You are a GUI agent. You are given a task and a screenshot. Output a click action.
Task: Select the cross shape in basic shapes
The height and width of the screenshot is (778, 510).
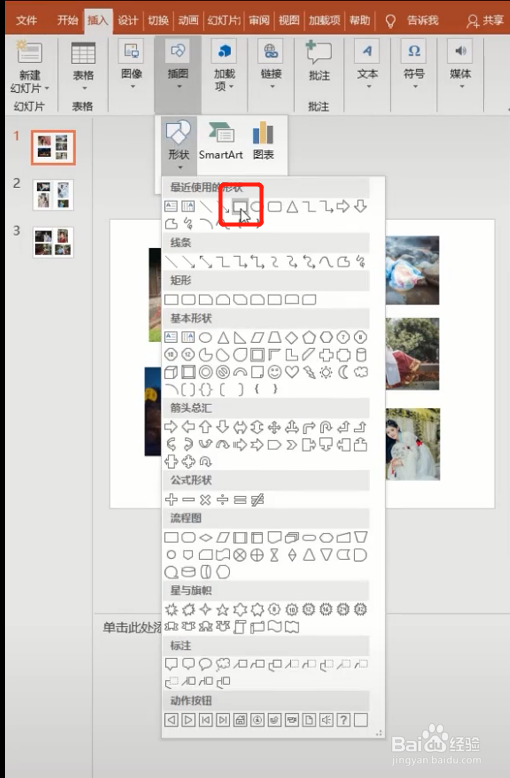(326, 355)
